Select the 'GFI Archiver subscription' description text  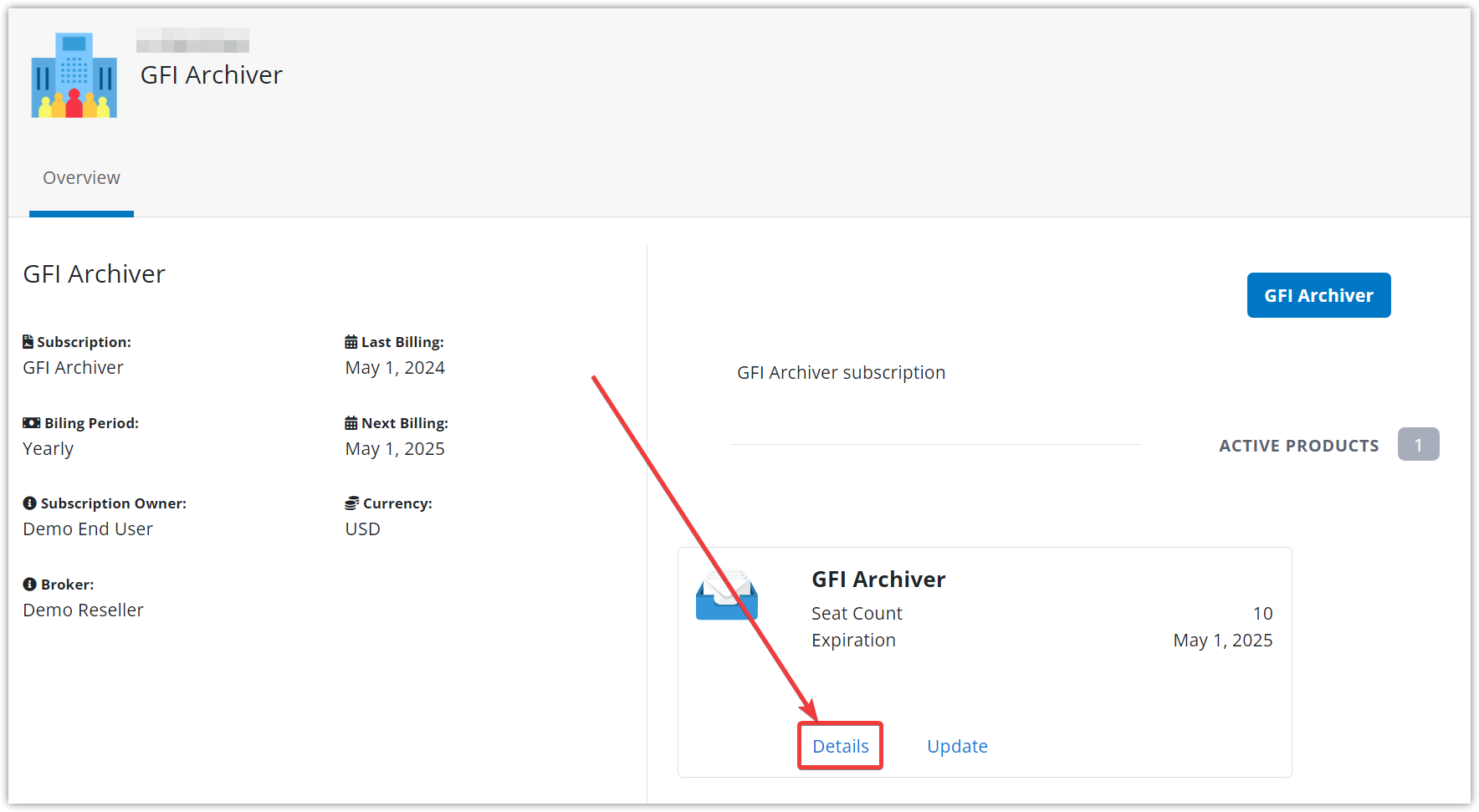[841, 372]
